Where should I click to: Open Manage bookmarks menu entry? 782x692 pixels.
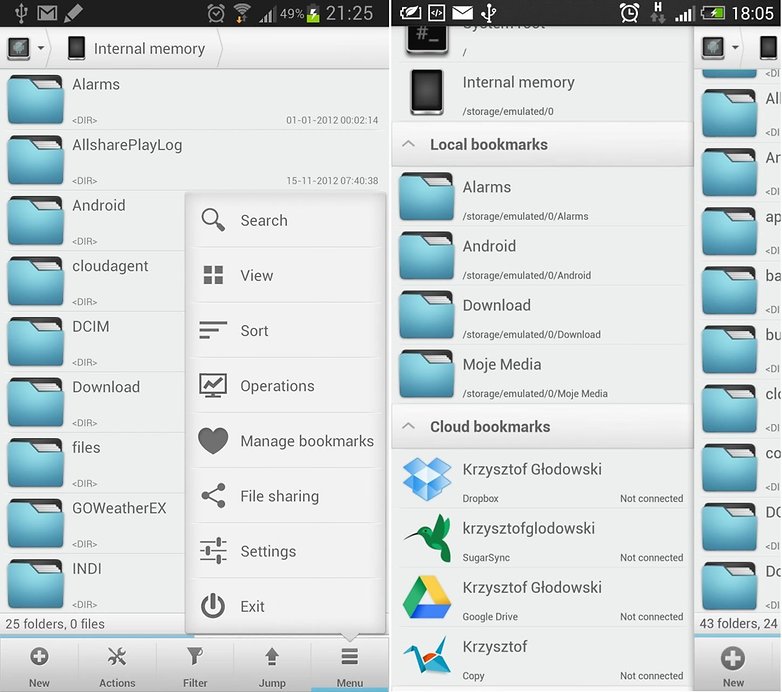pyautogui.click(x=285, y=441)
